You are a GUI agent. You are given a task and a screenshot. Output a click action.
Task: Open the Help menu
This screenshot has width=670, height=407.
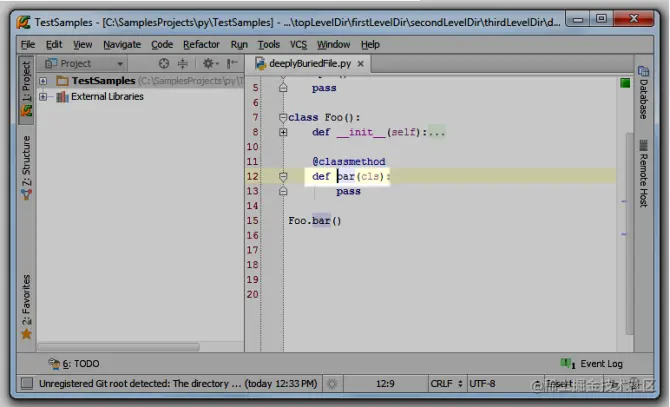point(370,44)
